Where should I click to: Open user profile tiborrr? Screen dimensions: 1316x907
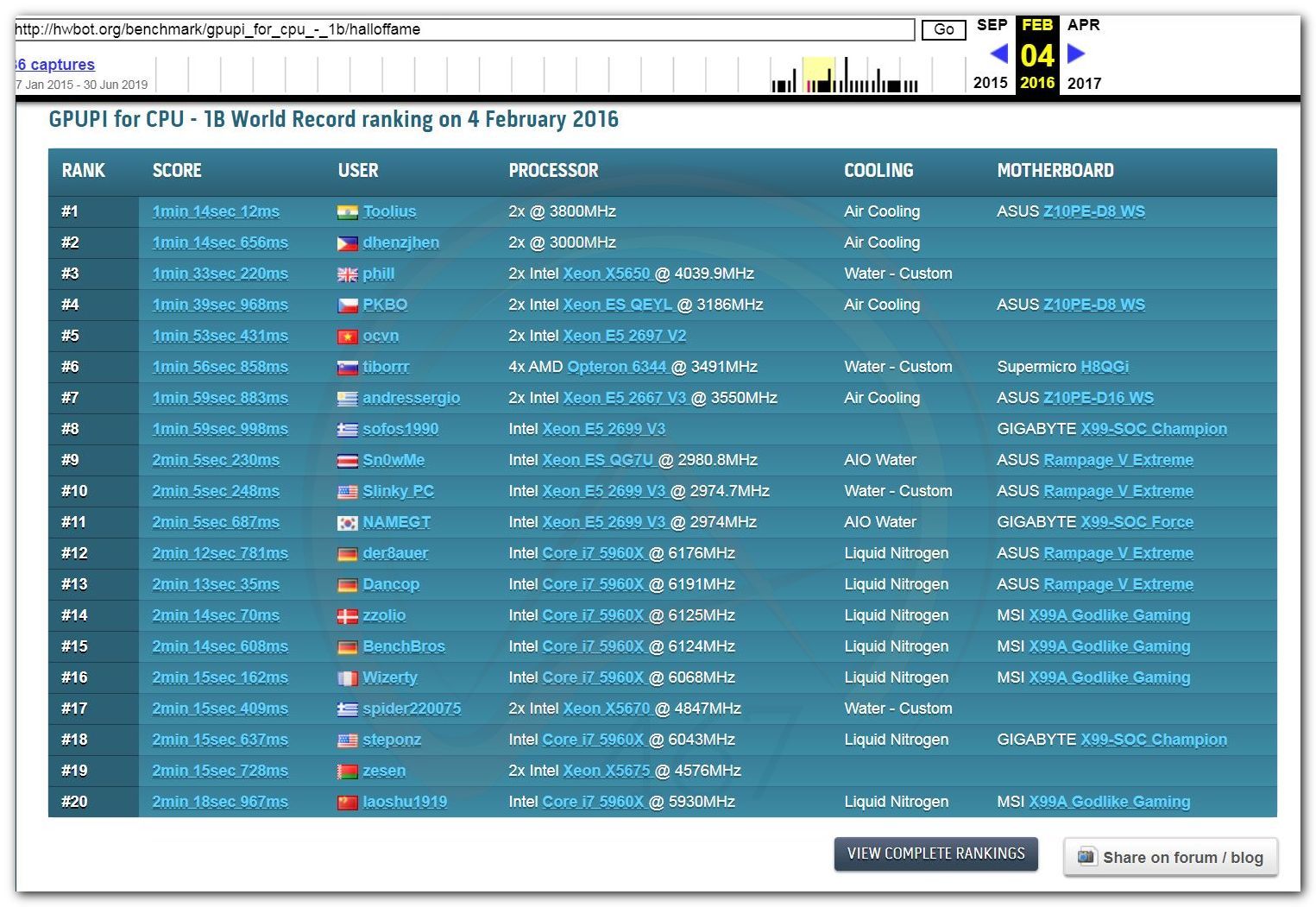tap(386, 367)
